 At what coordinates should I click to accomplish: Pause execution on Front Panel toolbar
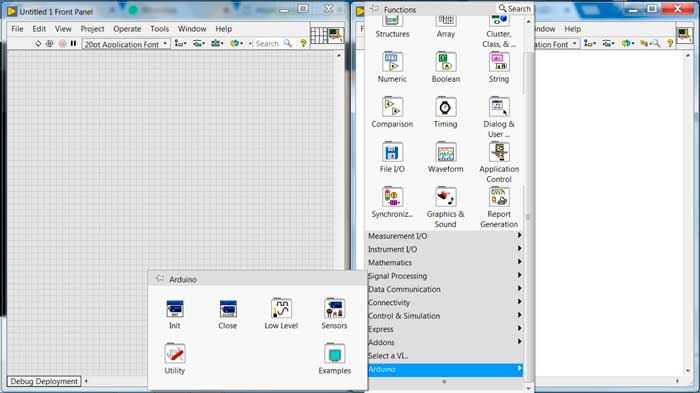(73, 43)
